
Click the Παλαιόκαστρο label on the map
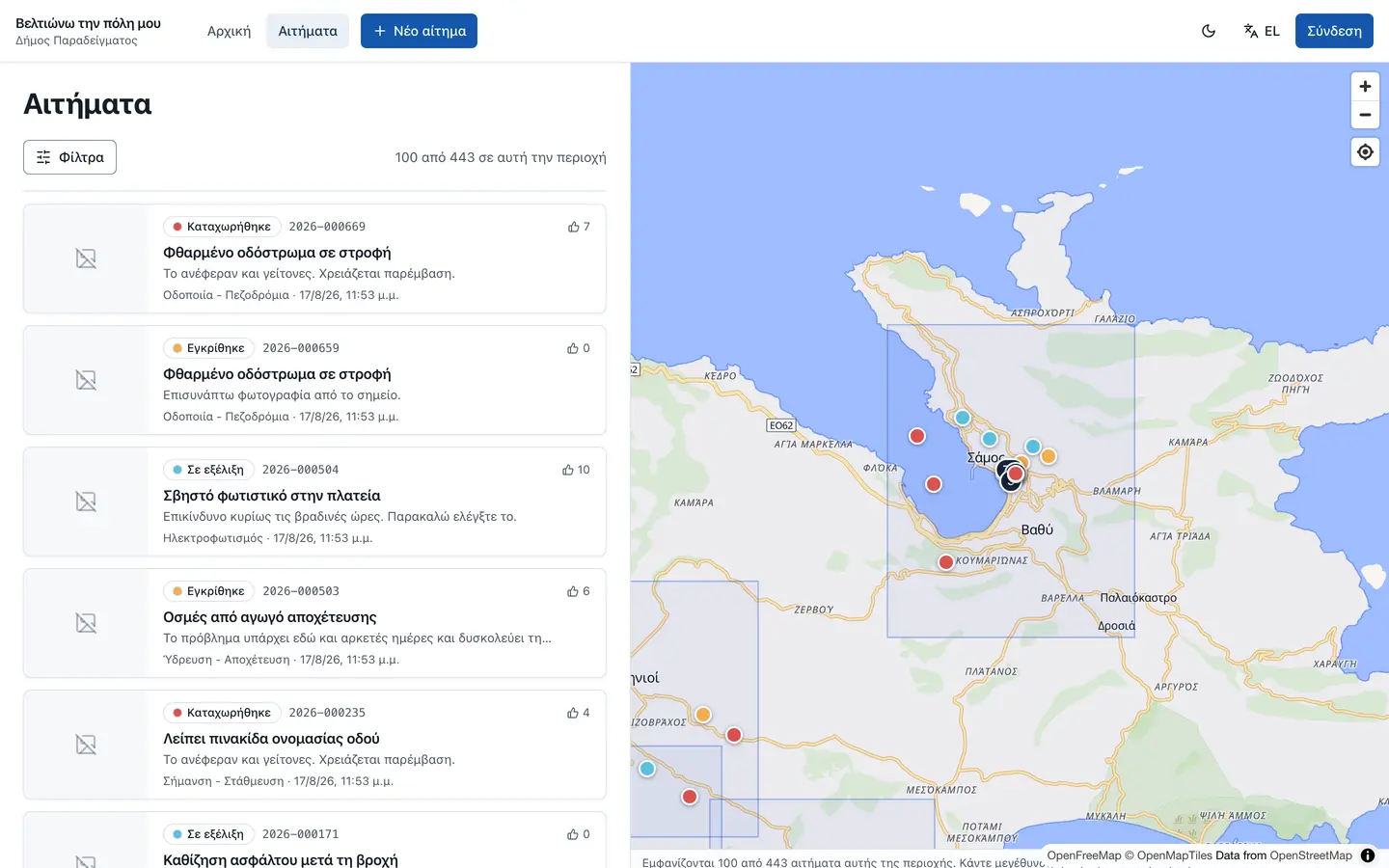pos(1138,598)
